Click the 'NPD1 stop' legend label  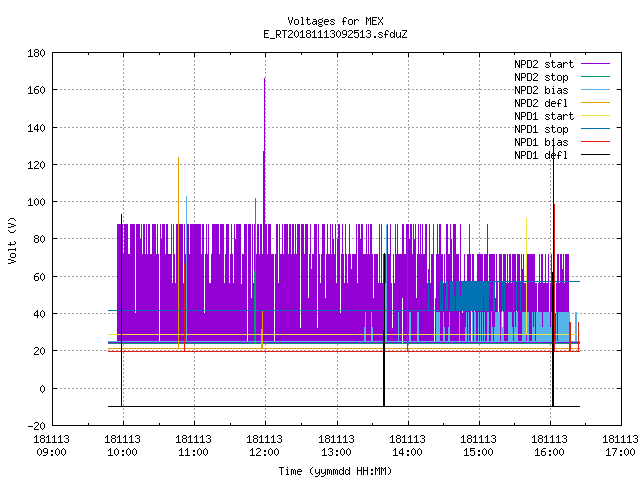(x=541, y=129)
